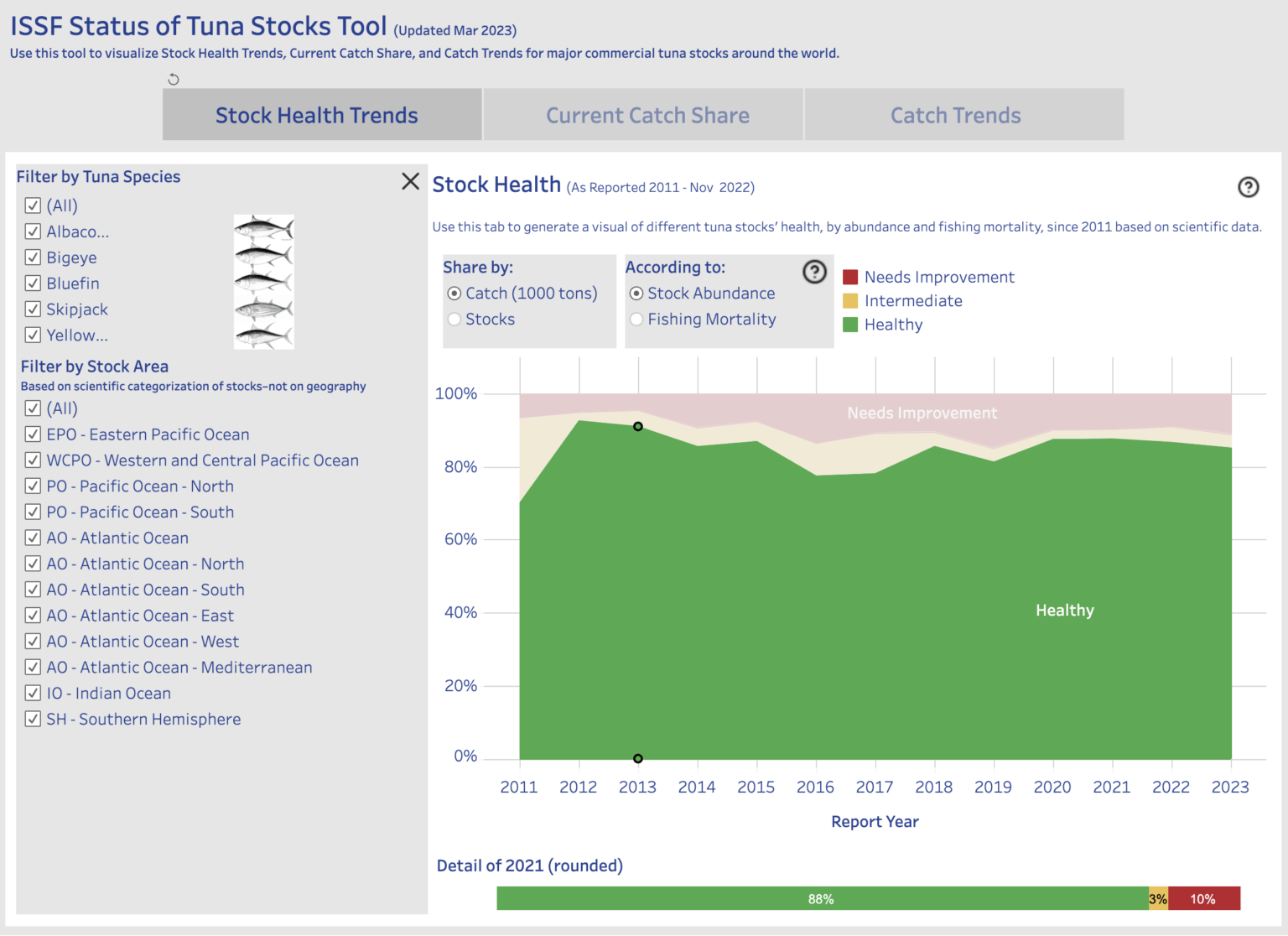This screenshot has width=1288, height=936.
Task: Click the green 88% bar in Detail of 2021
Action: (821, 897)
